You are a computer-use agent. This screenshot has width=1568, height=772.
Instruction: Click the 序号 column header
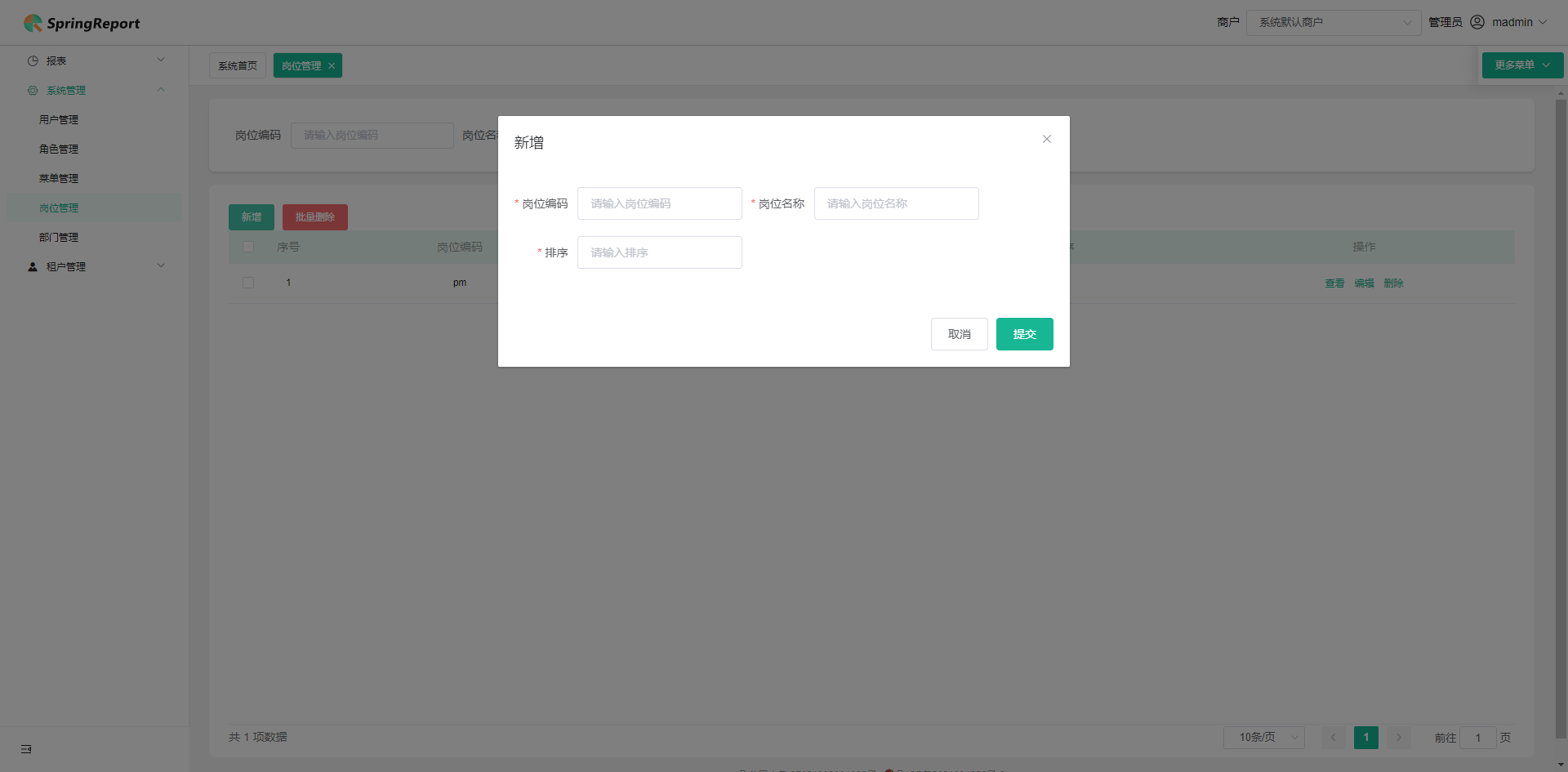point(288,247)
